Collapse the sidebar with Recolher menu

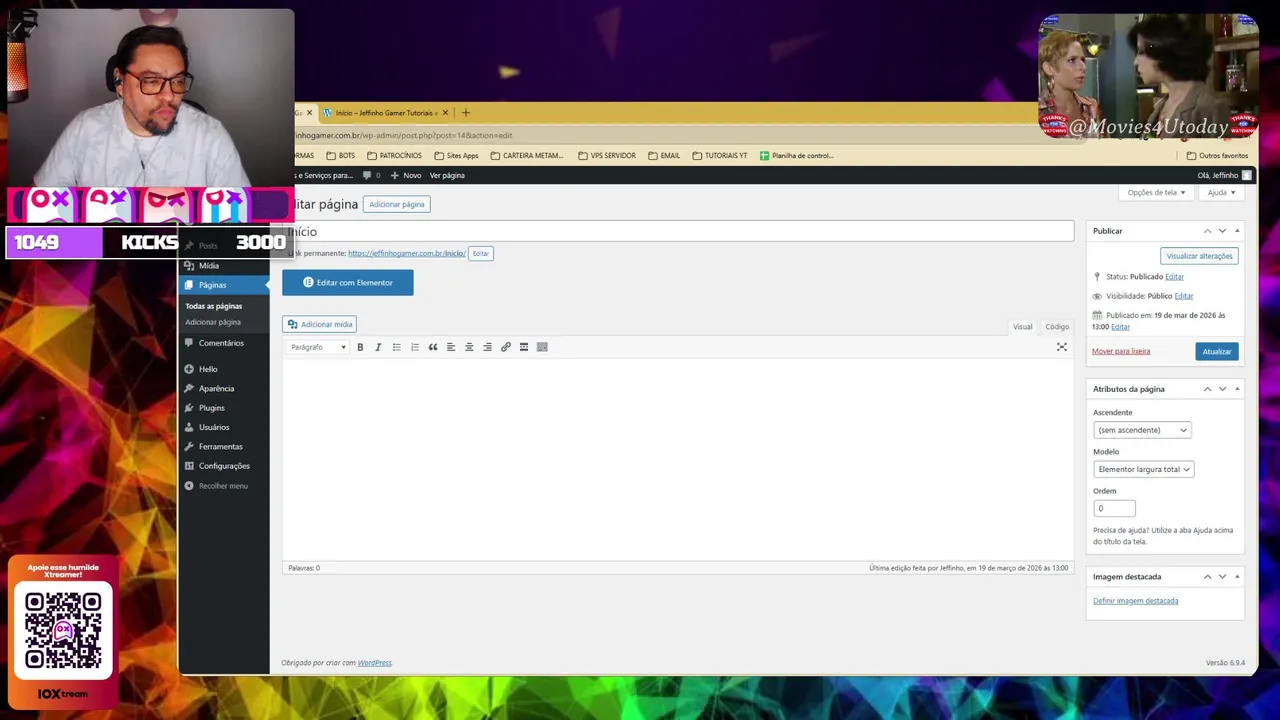point(223,486)
